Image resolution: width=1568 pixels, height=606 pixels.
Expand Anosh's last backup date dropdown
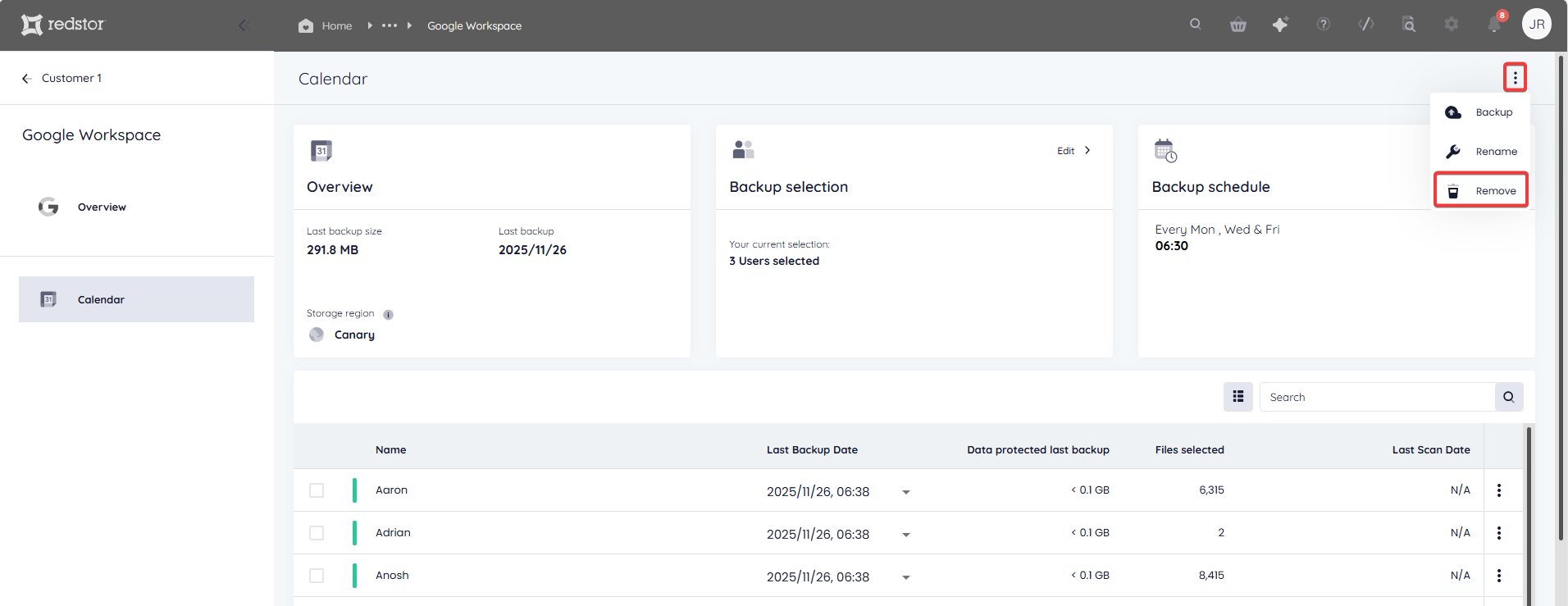906,577
